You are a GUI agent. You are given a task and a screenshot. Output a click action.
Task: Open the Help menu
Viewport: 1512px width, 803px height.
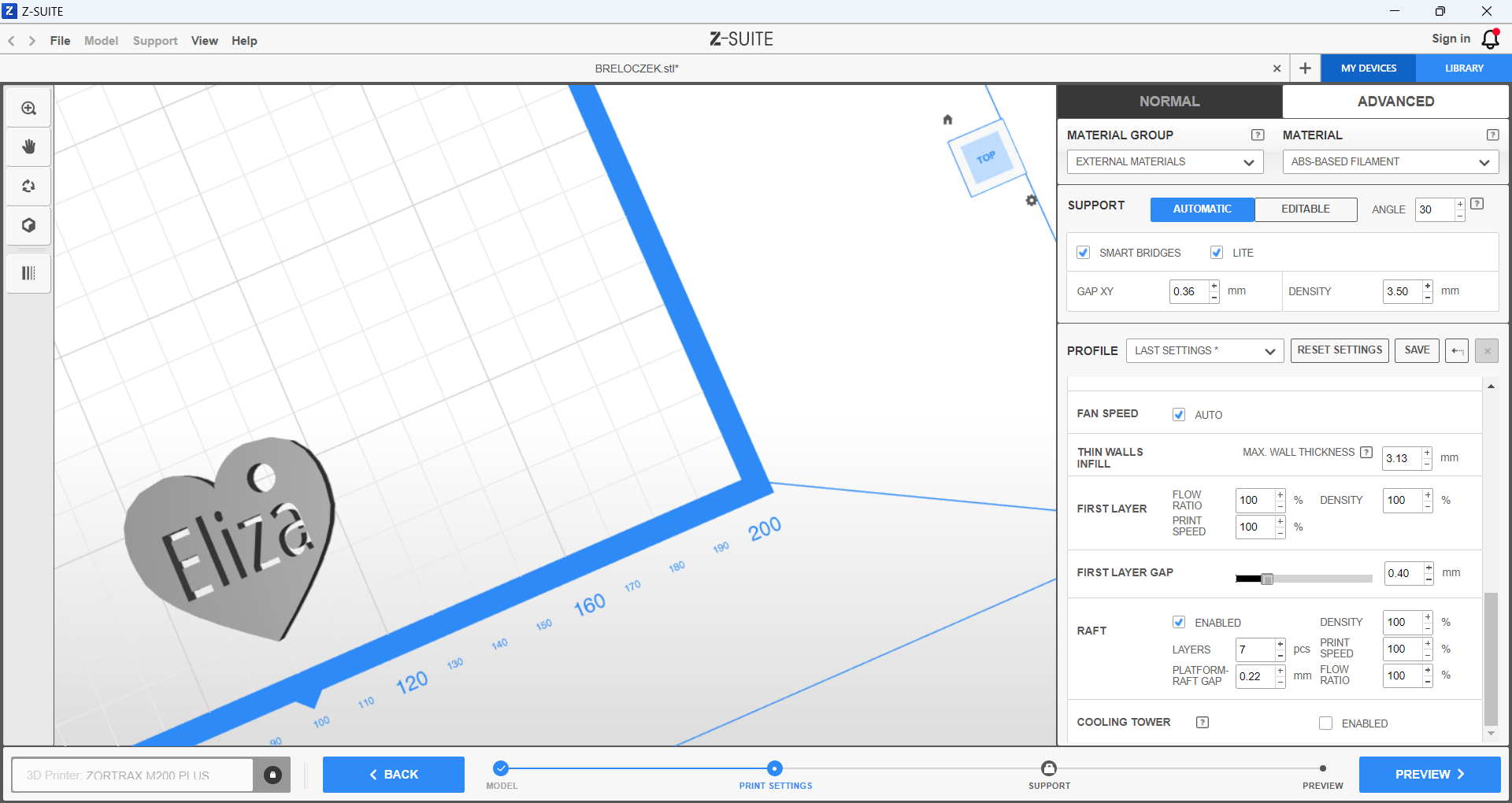click(244, 41)
